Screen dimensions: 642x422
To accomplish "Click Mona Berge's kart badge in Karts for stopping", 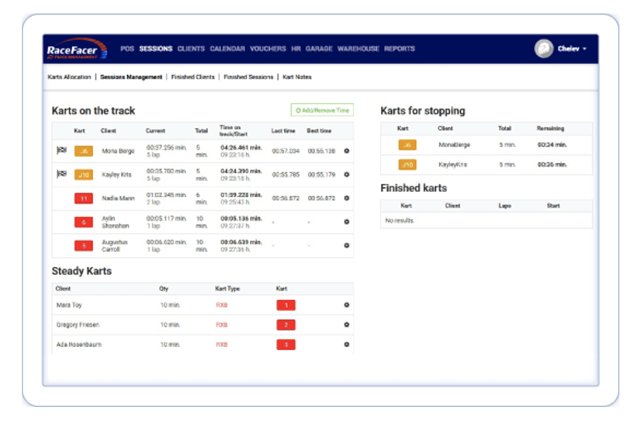I will pos(407,145).
